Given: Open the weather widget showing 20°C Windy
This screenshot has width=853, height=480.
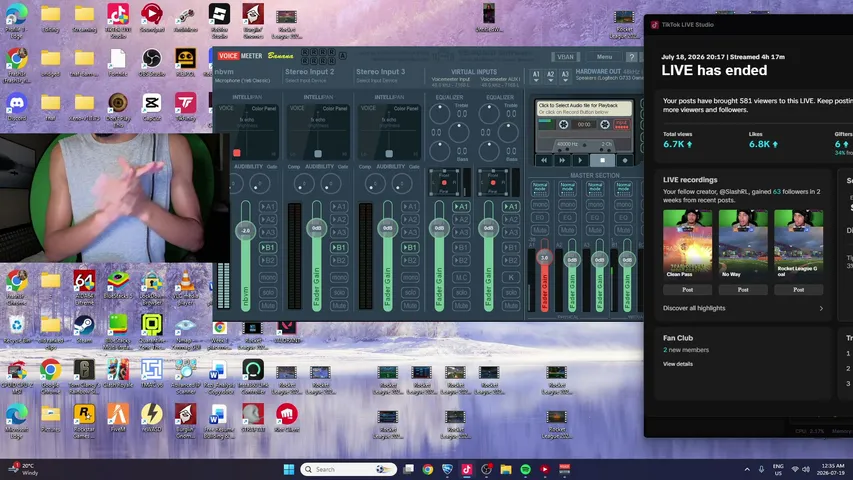Looking at the screenshot, I should click(x=23, y=469).
